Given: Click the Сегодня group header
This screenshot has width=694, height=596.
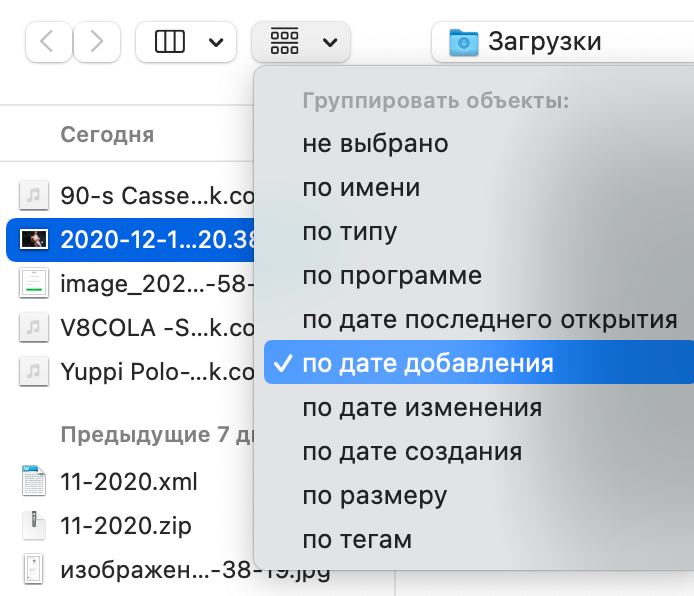Looking at the screenshot, I should [107, 135].
